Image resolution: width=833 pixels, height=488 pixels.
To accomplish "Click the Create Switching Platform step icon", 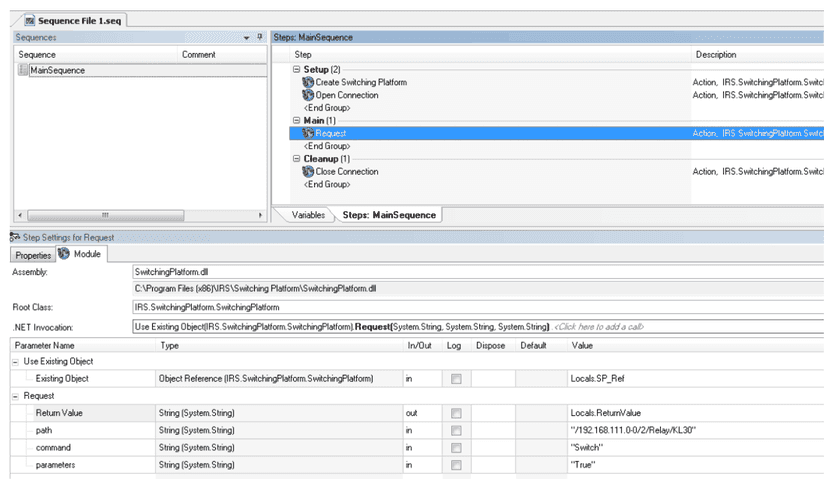I will coord(308,82).
